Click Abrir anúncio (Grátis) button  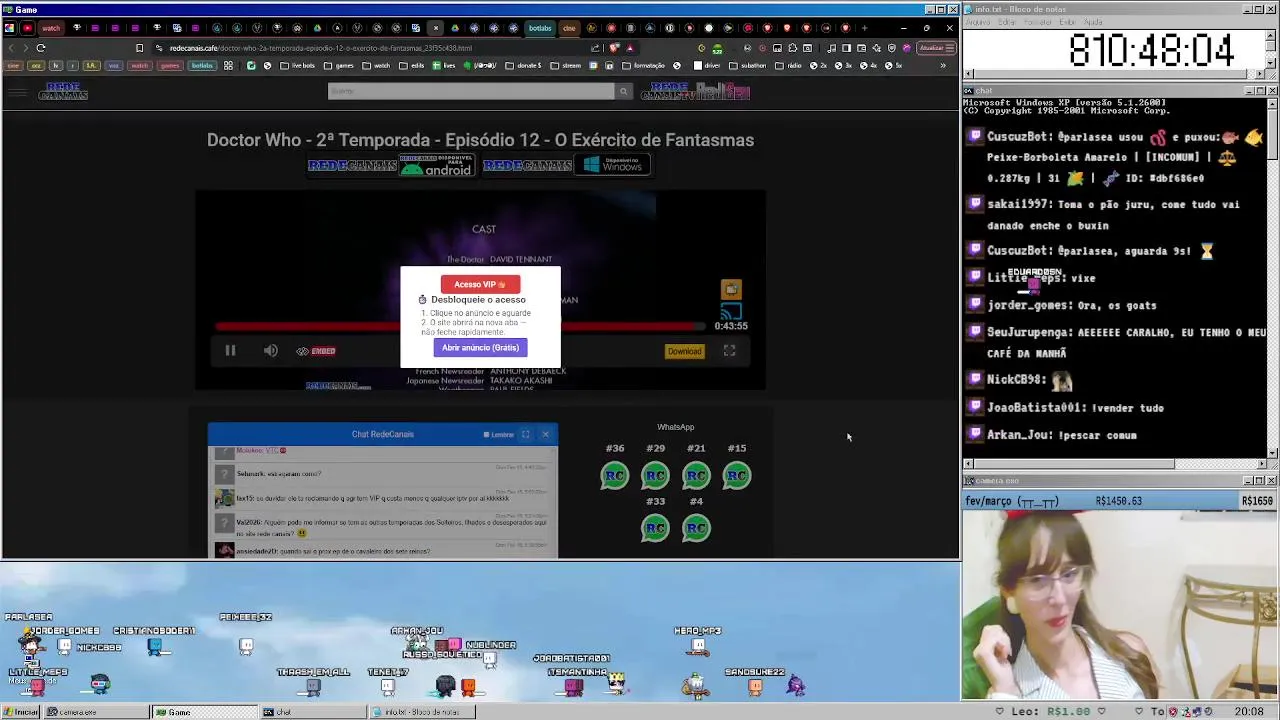tap(480, 348)
